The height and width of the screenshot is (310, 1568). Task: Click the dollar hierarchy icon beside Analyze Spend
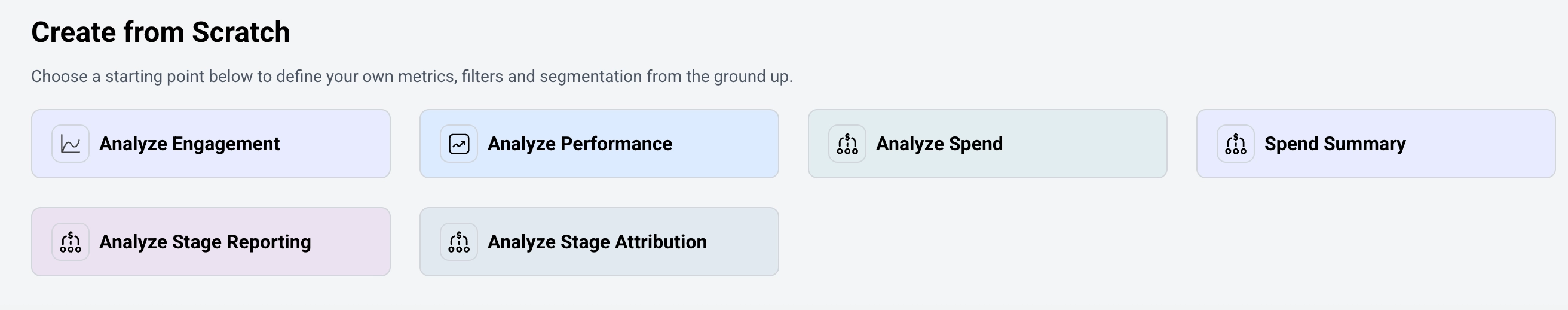(847, 144)
